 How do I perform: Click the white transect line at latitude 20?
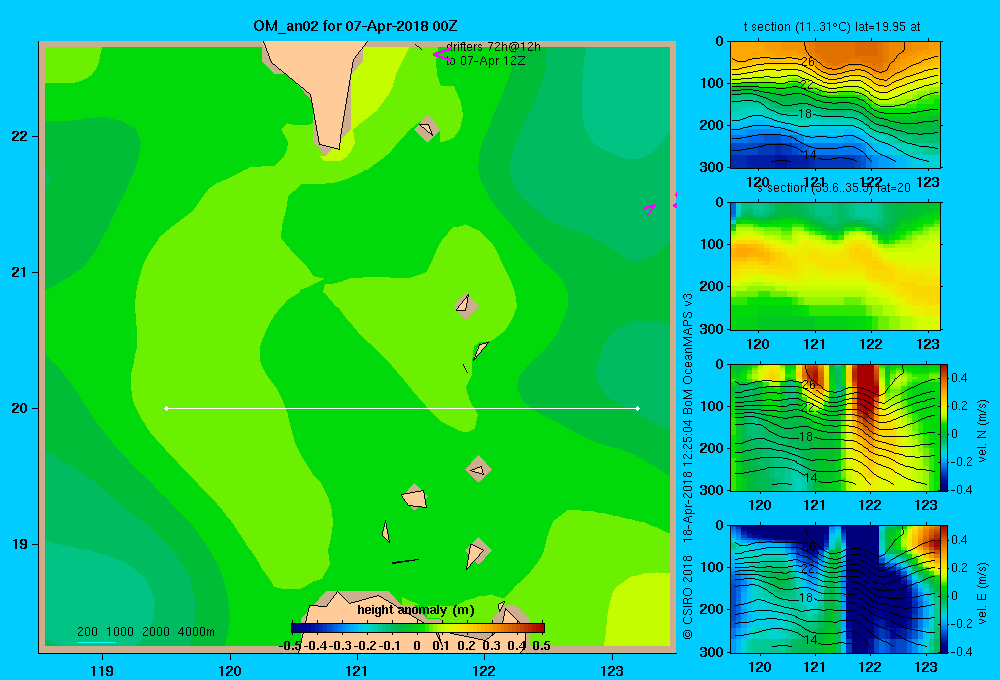click(402, 408)
